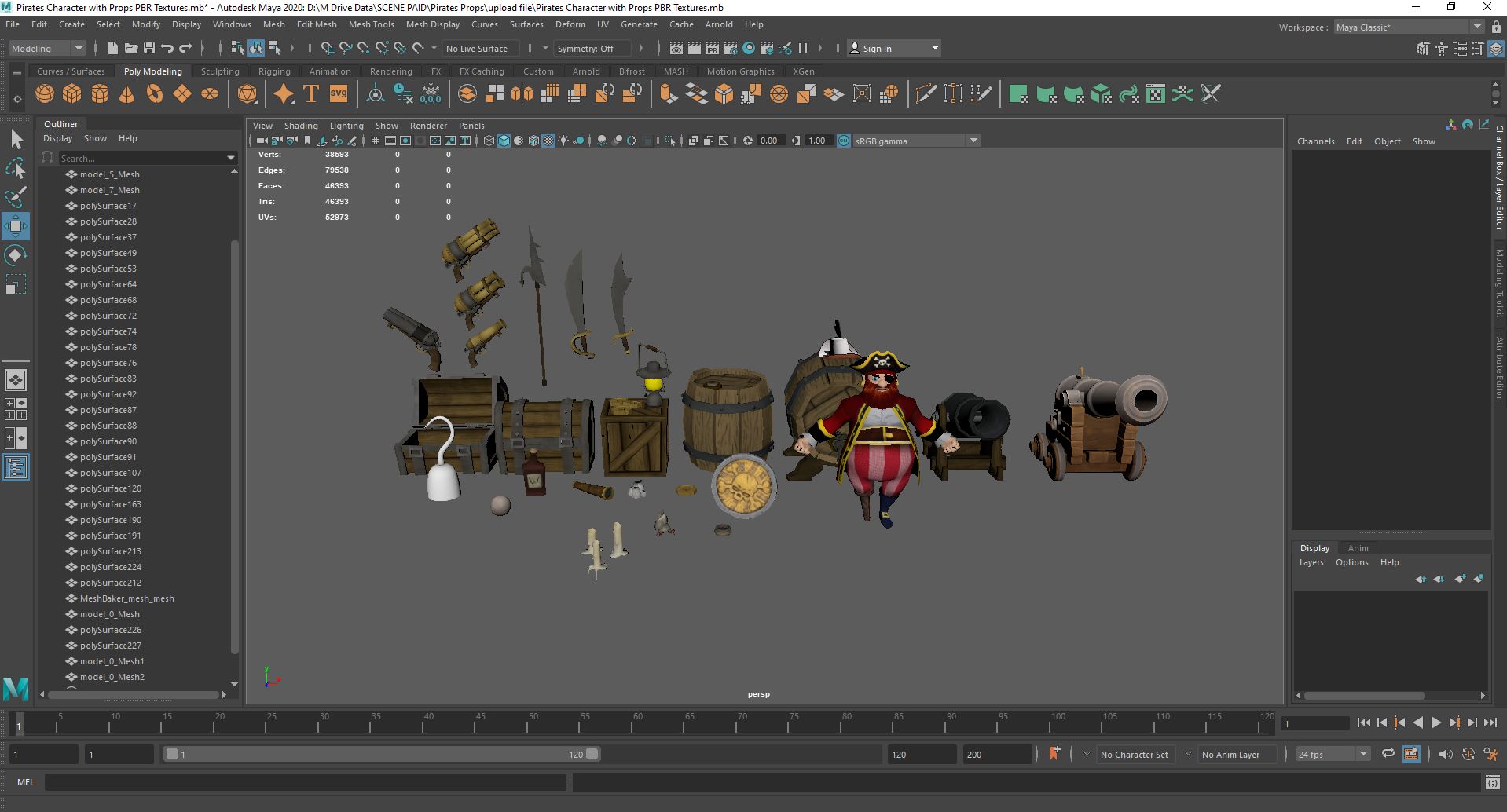
Task: Select the Move tool in the toolbox
Action: (x=16, y=226)
